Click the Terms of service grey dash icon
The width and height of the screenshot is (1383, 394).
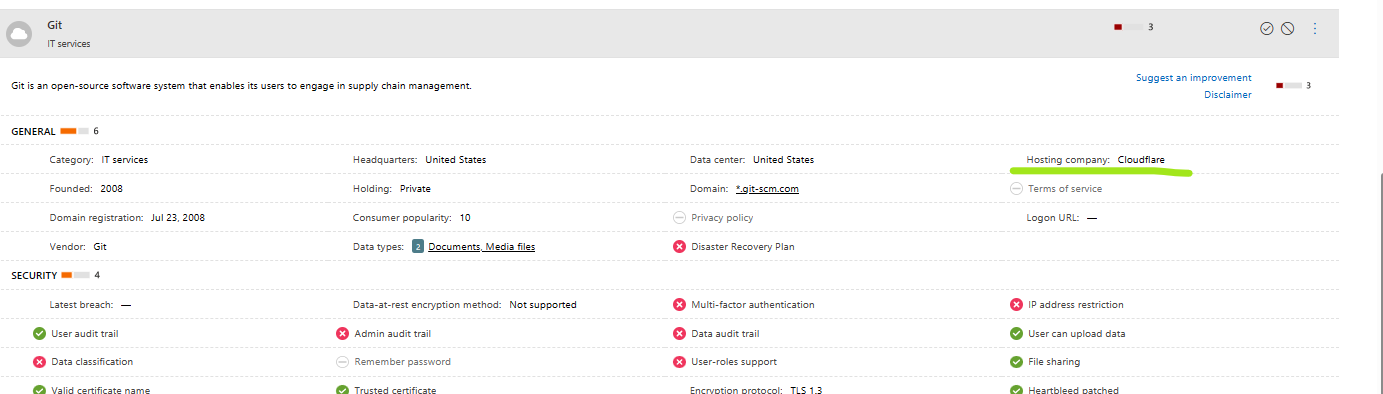click(1017, 188)
